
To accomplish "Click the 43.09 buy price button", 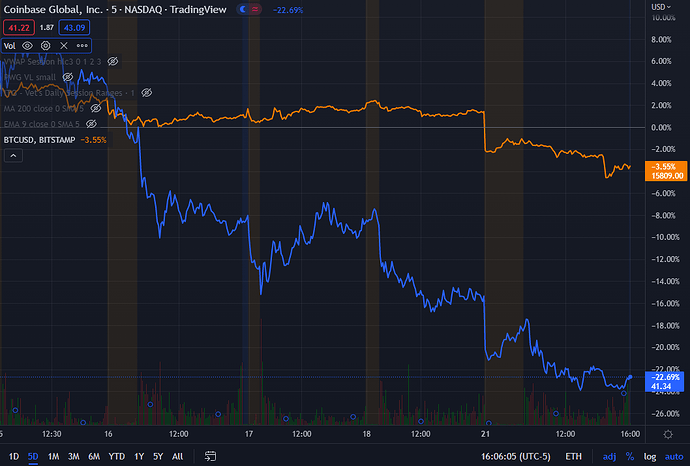I will [74, 28].
